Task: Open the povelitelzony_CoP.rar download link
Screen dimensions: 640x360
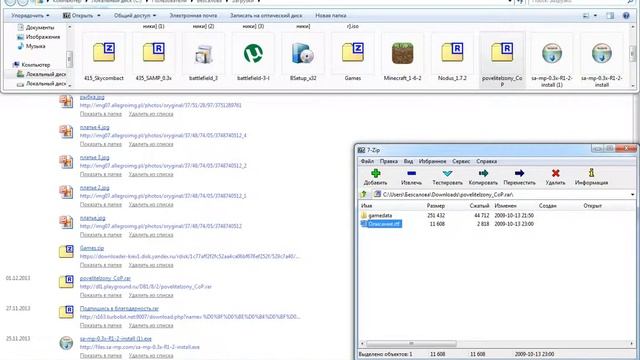Action: (105, 278)
